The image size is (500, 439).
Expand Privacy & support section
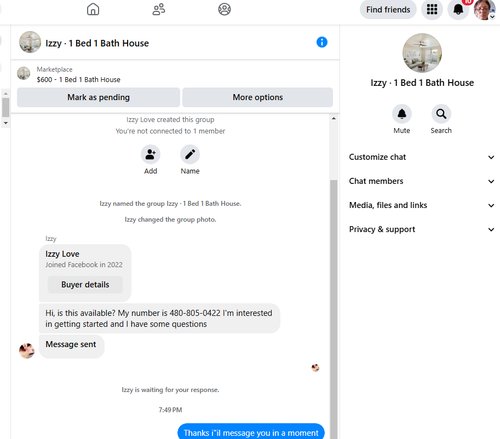422,229
